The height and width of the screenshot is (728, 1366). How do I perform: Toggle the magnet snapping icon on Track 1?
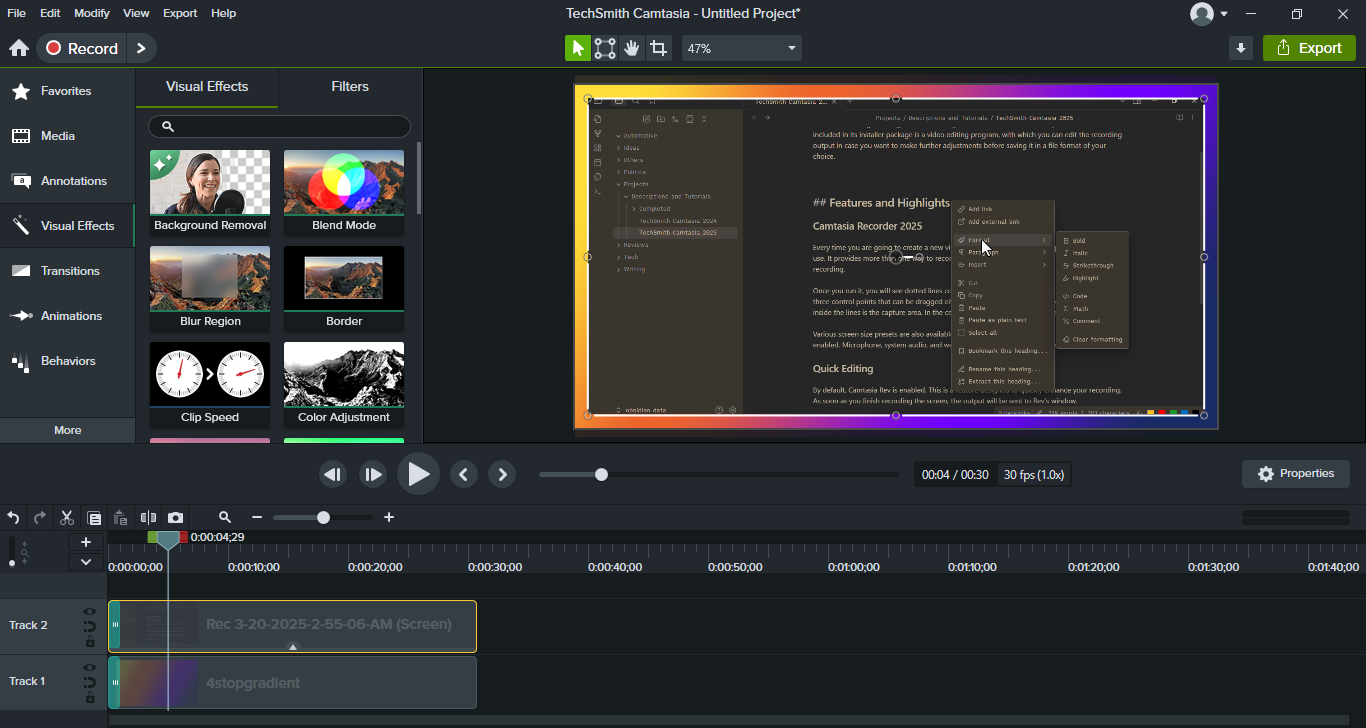[x=89, y=681]
